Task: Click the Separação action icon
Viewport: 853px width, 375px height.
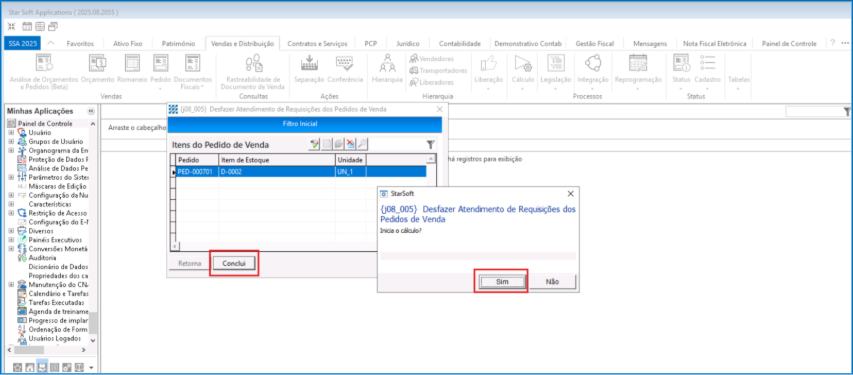Action: pos(308,69)
